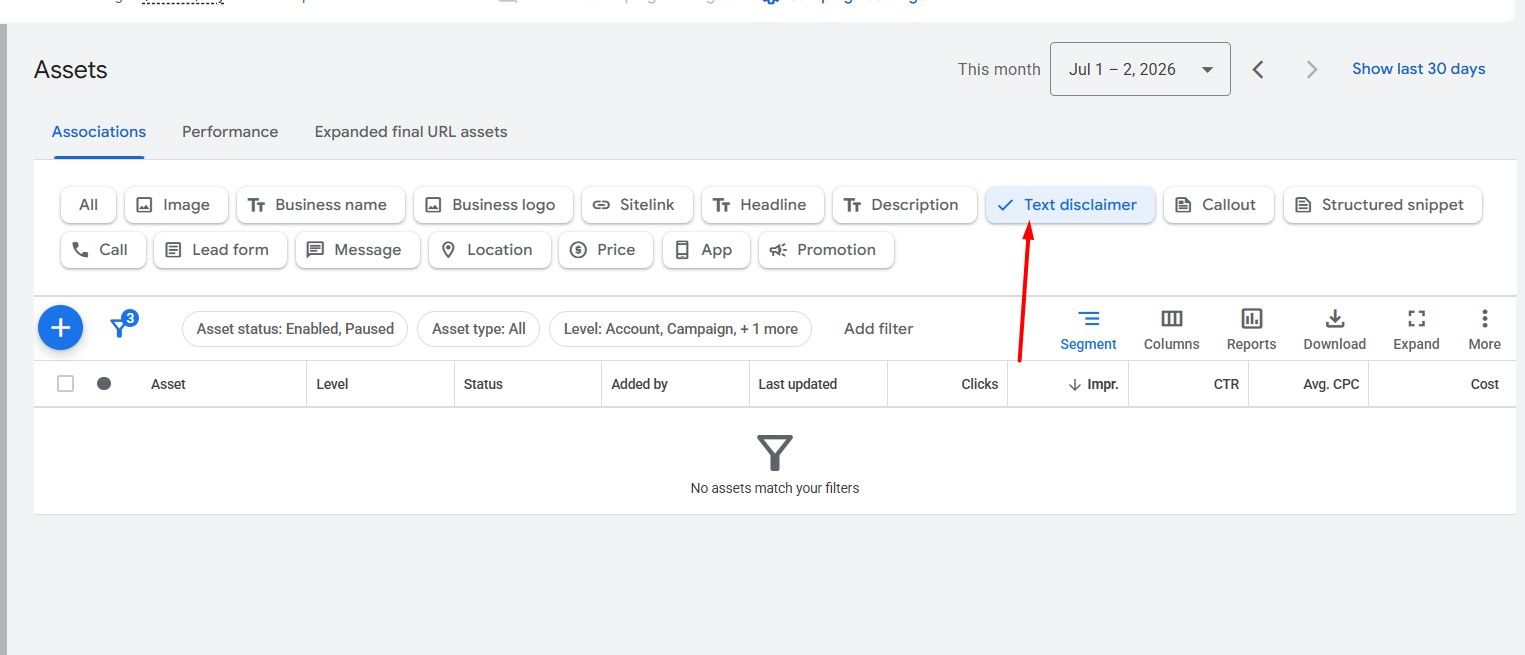Open the Segment menu
Screen dimensions: 1525x655
click(1088, 330)
